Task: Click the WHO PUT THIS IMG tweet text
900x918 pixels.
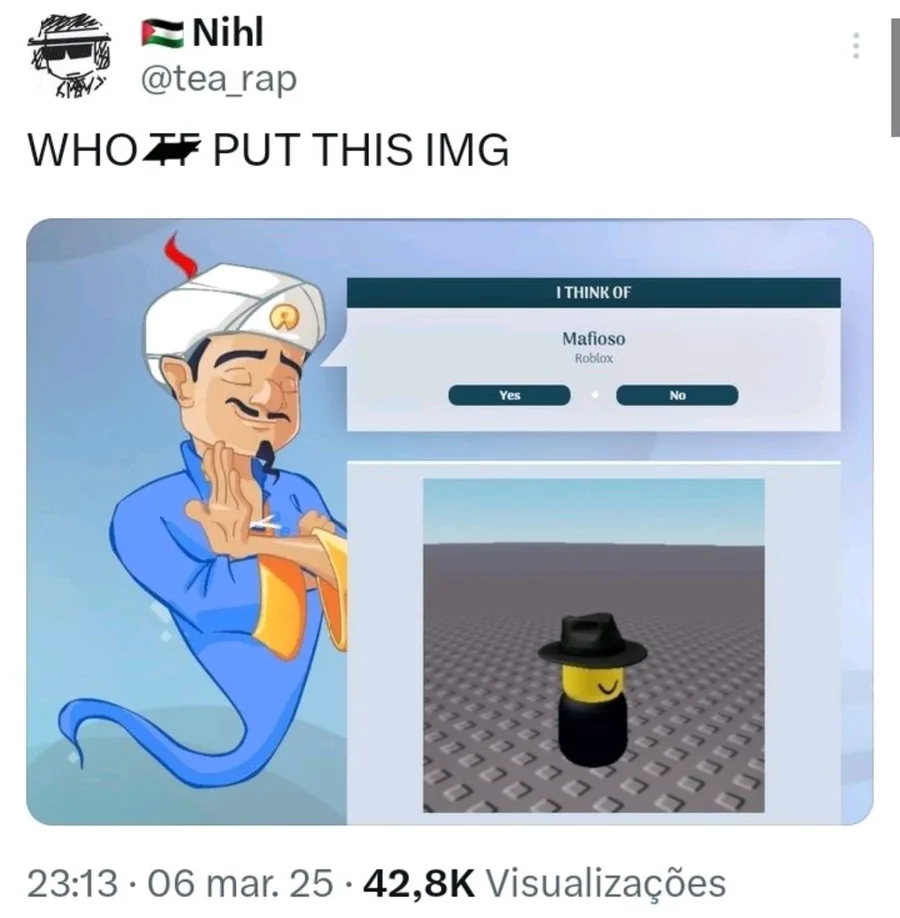Action: click(x=269, y=150)
